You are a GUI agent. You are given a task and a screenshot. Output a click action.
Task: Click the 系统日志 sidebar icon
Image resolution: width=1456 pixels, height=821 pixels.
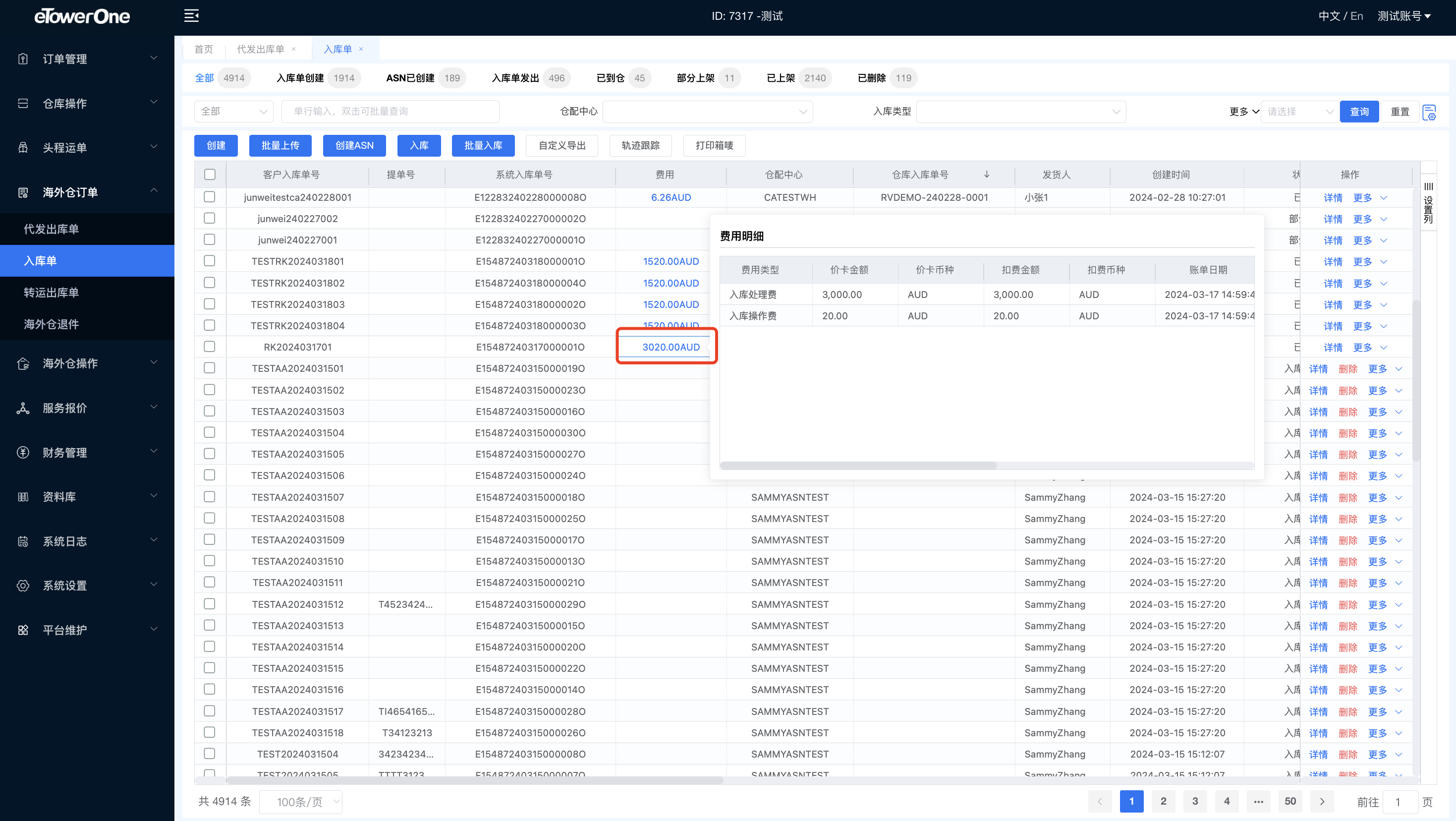click(x=23, y=541)
